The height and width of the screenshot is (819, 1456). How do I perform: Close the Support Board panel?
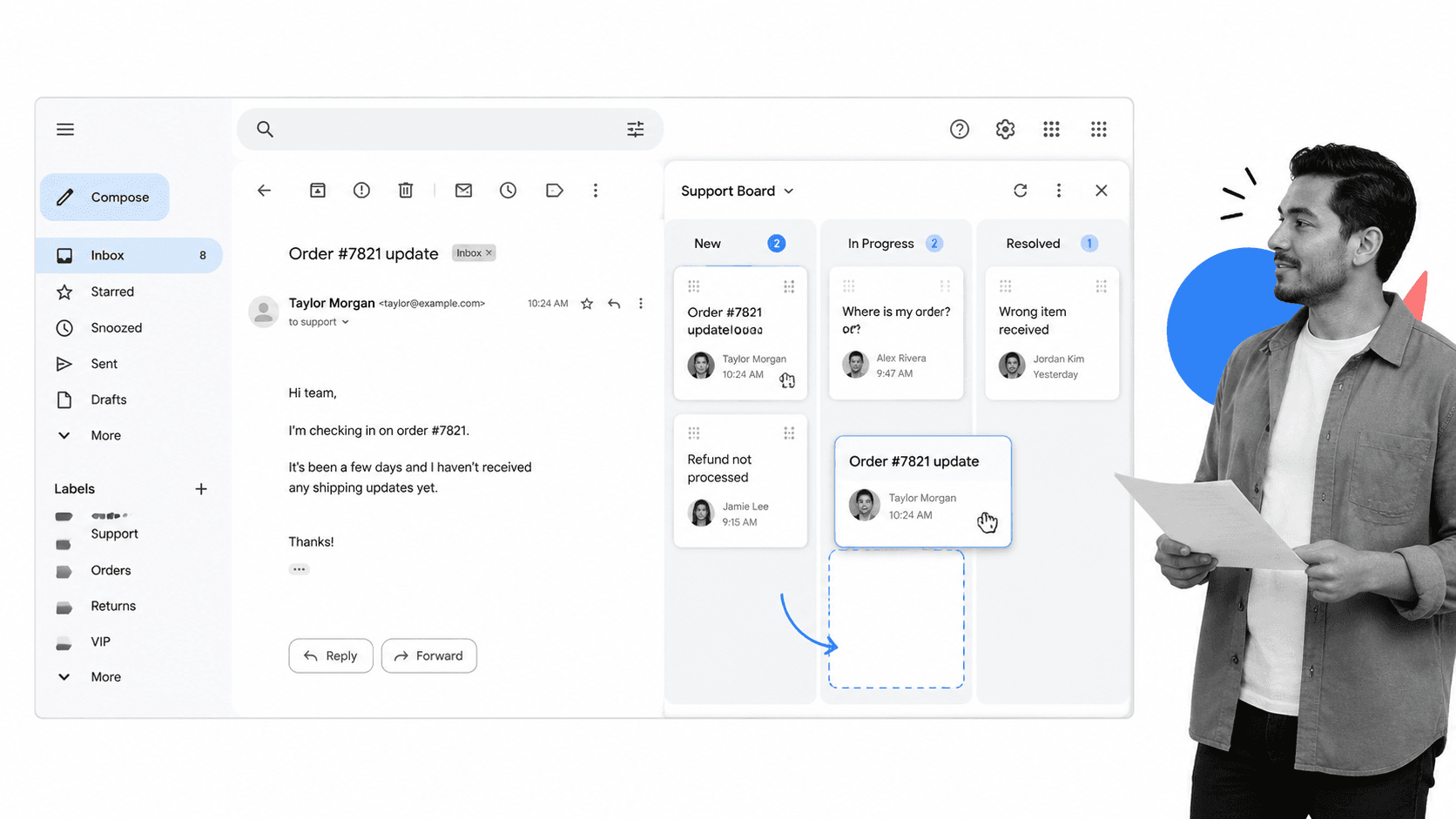(1102, 191)
